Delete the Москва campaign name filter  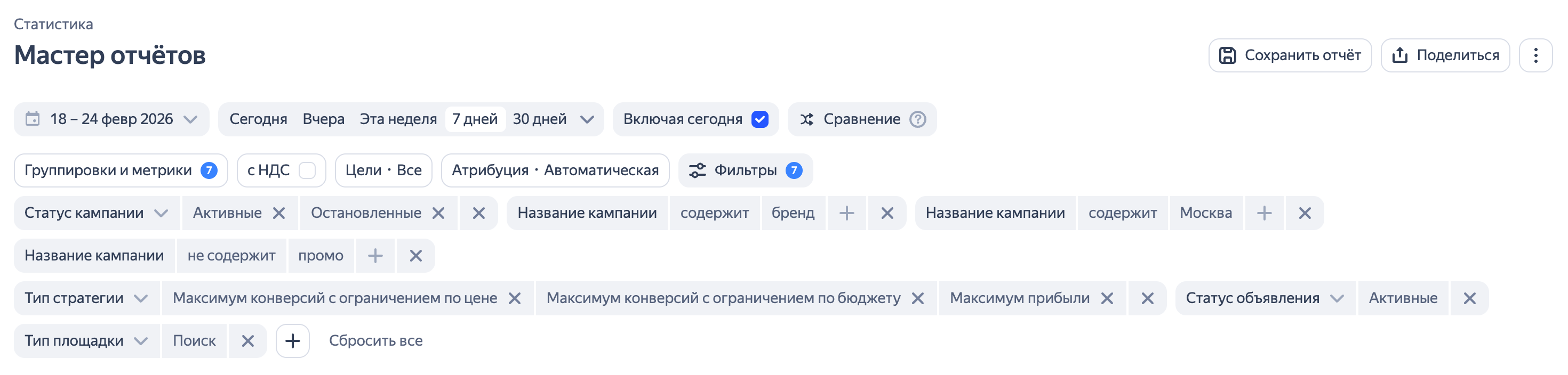click(x=1305, y=213)
